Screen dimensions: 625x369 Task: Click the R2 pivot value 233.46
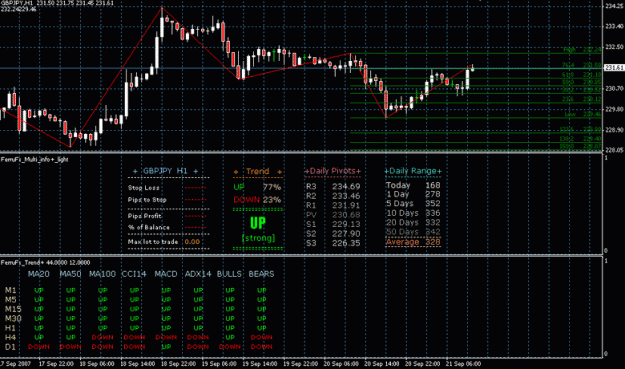346,196
